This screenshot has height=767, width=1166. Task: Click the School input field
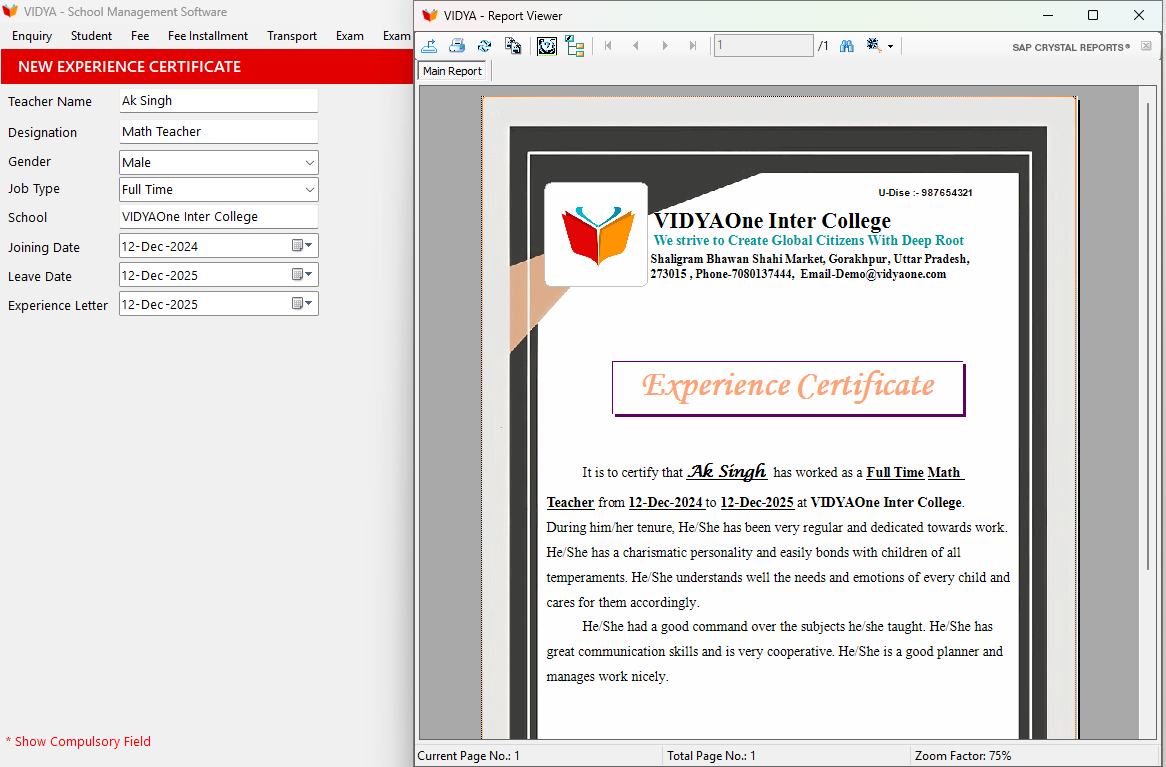[219, 216]
